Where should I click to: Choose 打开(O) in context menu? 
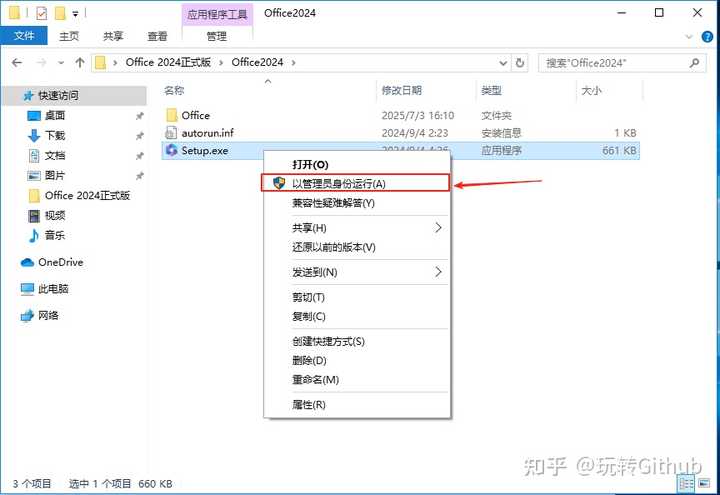tap(356, 164)
